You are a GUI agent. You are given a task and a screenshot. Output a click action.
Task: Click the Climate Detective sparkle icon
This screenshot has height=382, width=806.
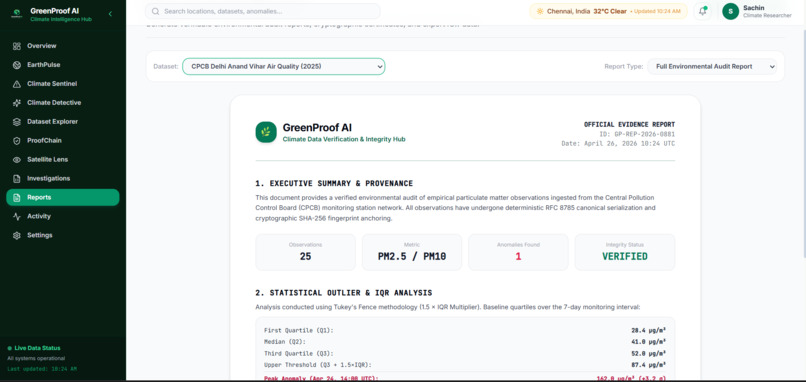17,103
